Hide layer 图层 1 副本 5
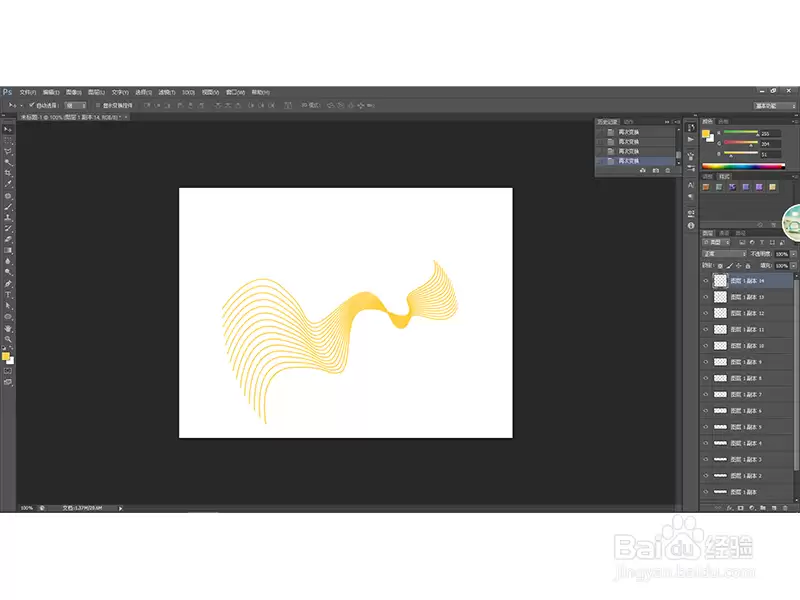Screen dimensions: 800x600 pos(706,427)
